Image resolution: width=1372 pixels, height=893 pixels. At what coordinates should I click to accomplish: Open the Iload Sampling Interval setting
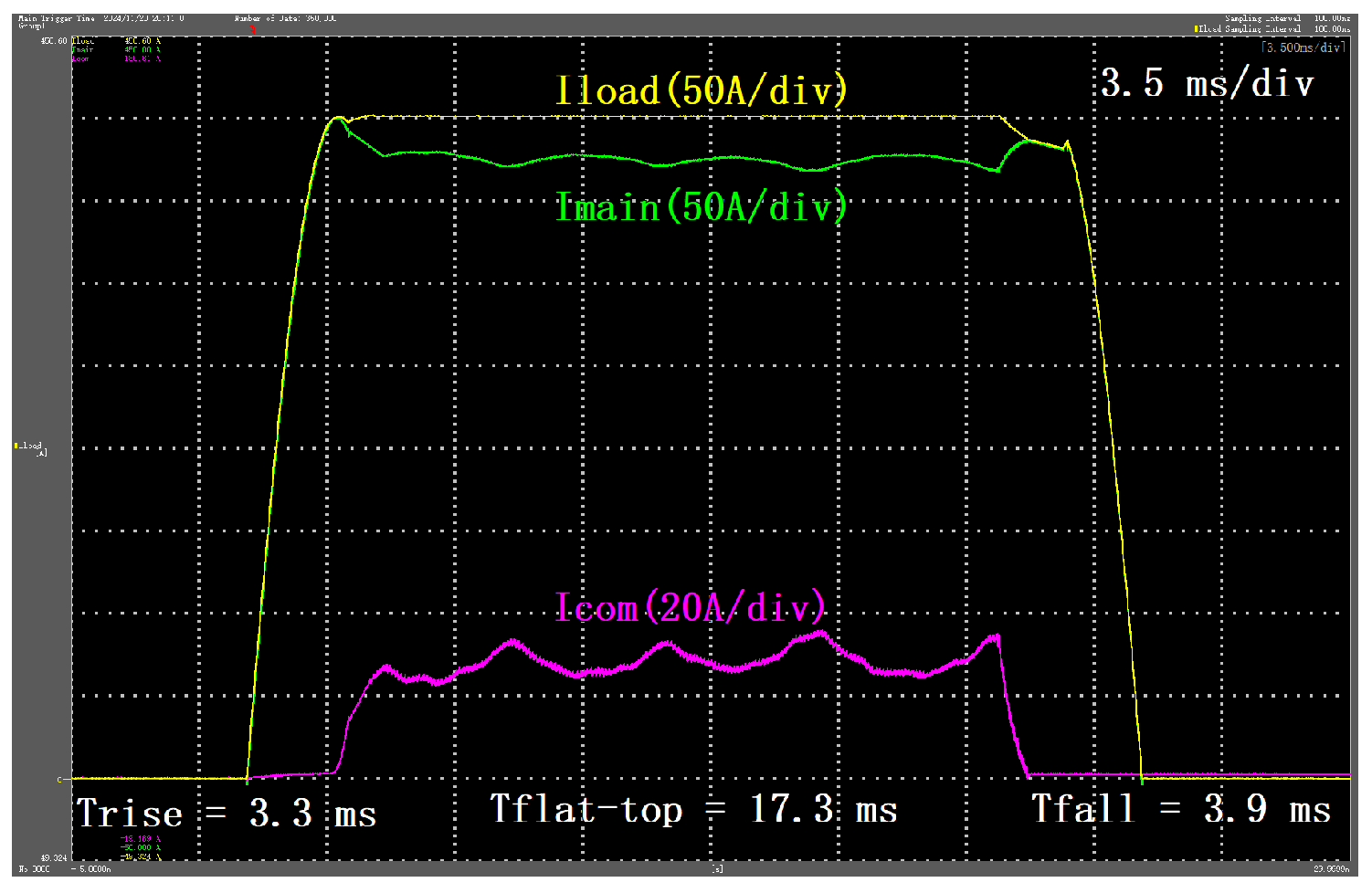point(1261,28)
